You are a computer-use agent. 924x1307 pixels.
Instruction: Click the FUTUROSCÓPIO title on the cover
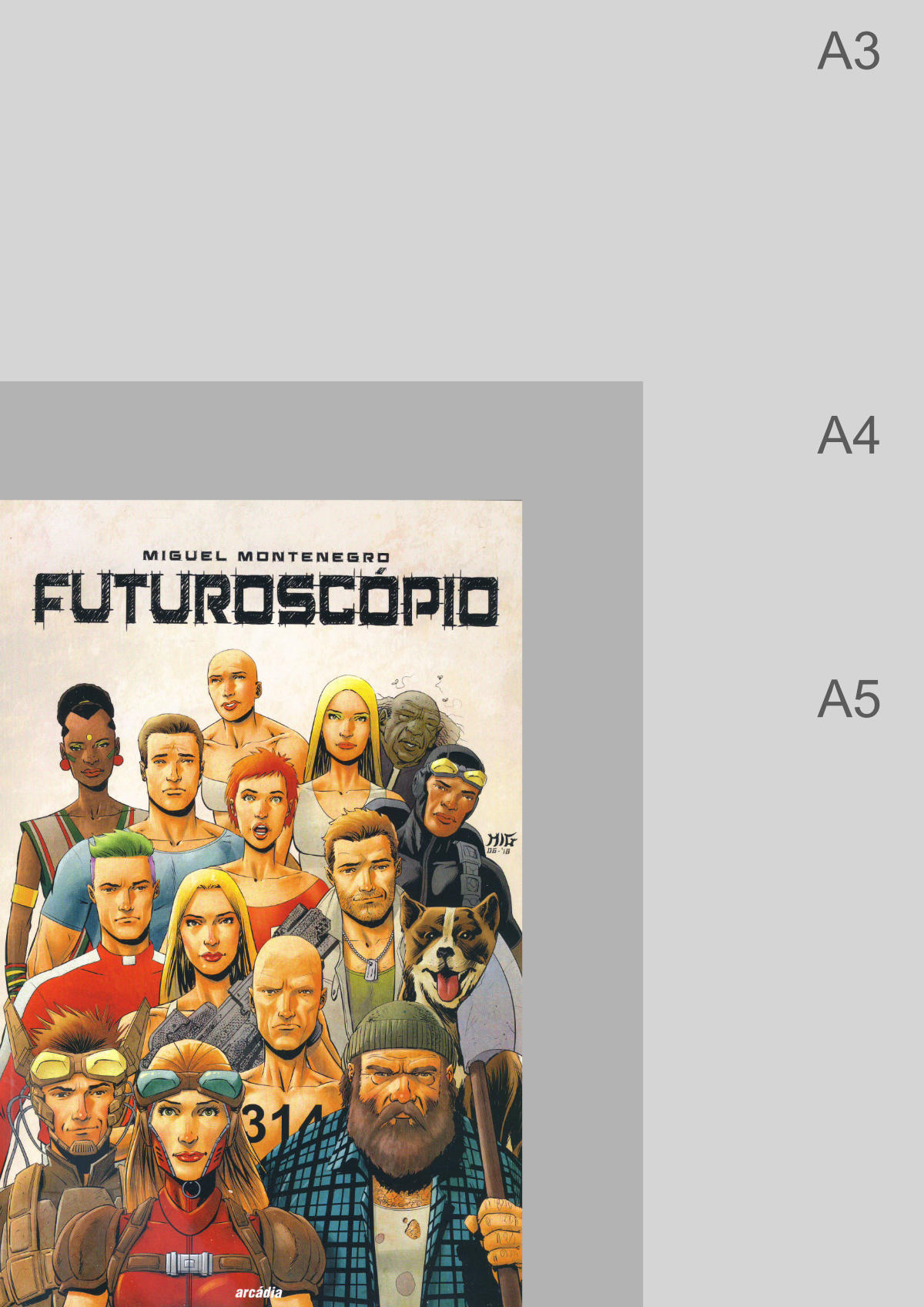click(x=266, y=598)
